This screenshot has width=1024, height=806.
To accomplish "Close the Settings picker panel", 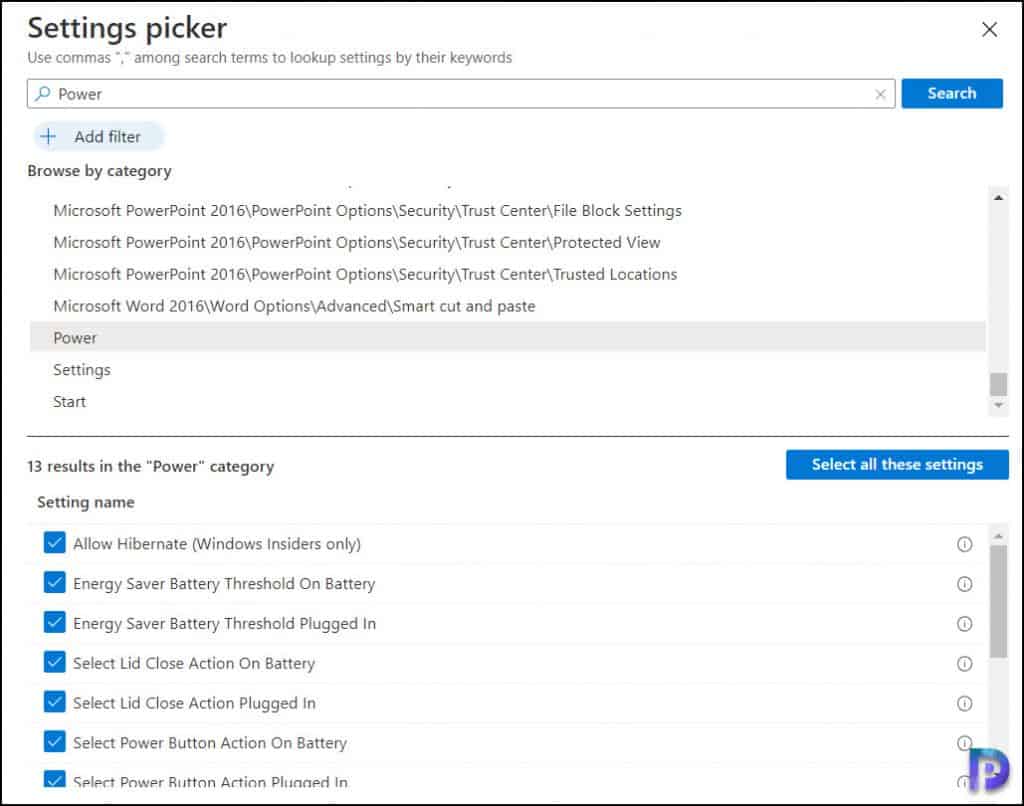I will click(x=989, y=29).
